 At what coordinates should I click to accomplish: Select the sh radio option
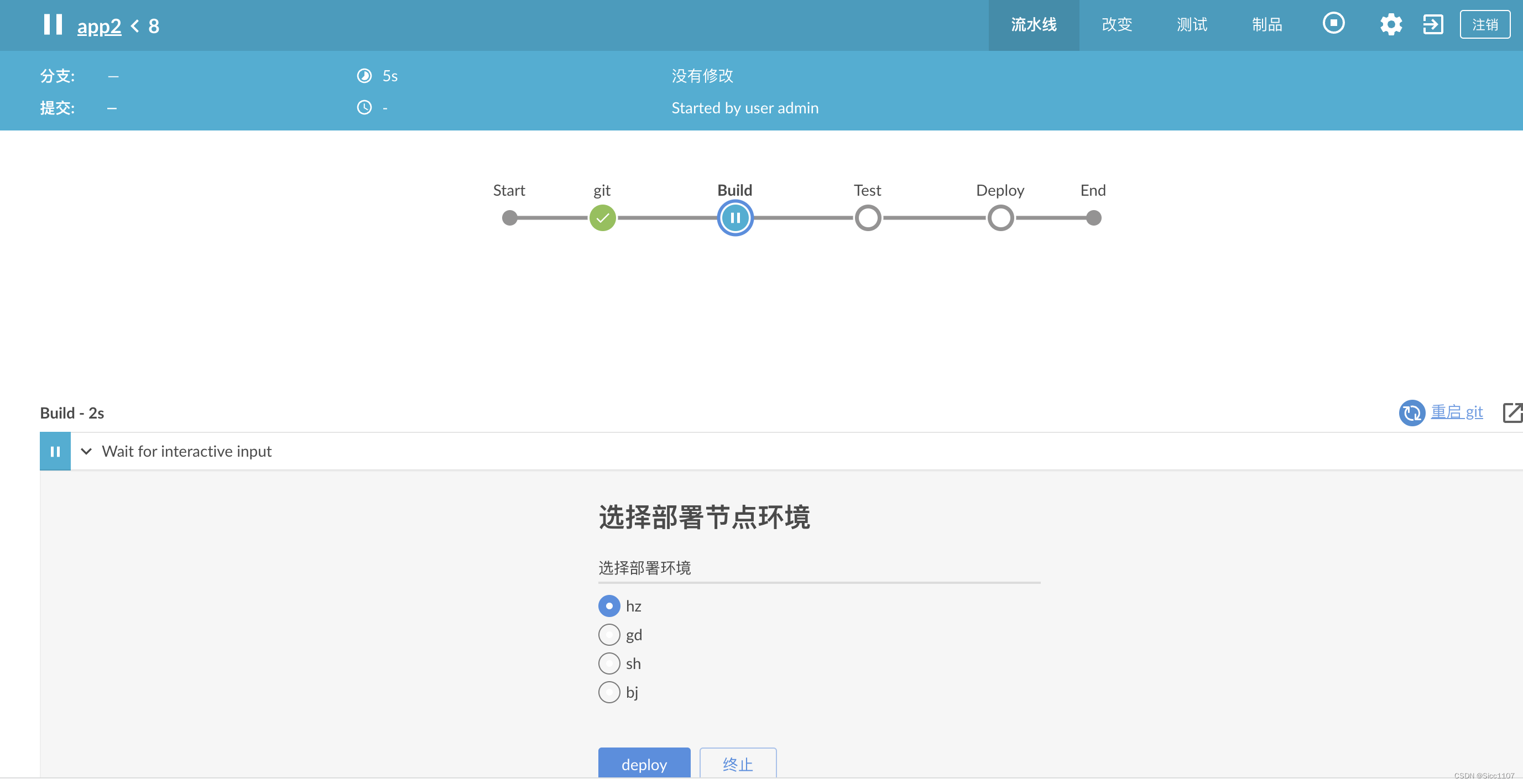point(608,663)
